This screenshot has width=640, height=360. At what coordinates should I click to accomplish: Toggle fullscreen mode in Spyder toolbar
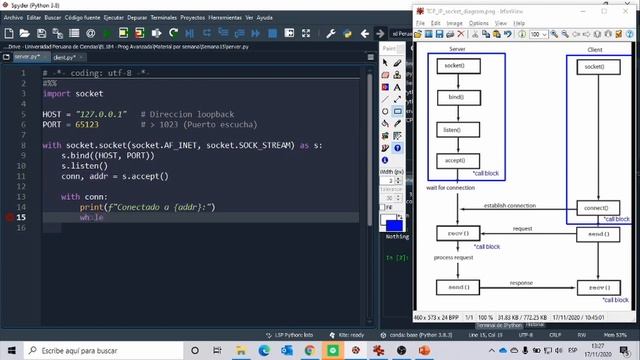(x=306, y=33)
